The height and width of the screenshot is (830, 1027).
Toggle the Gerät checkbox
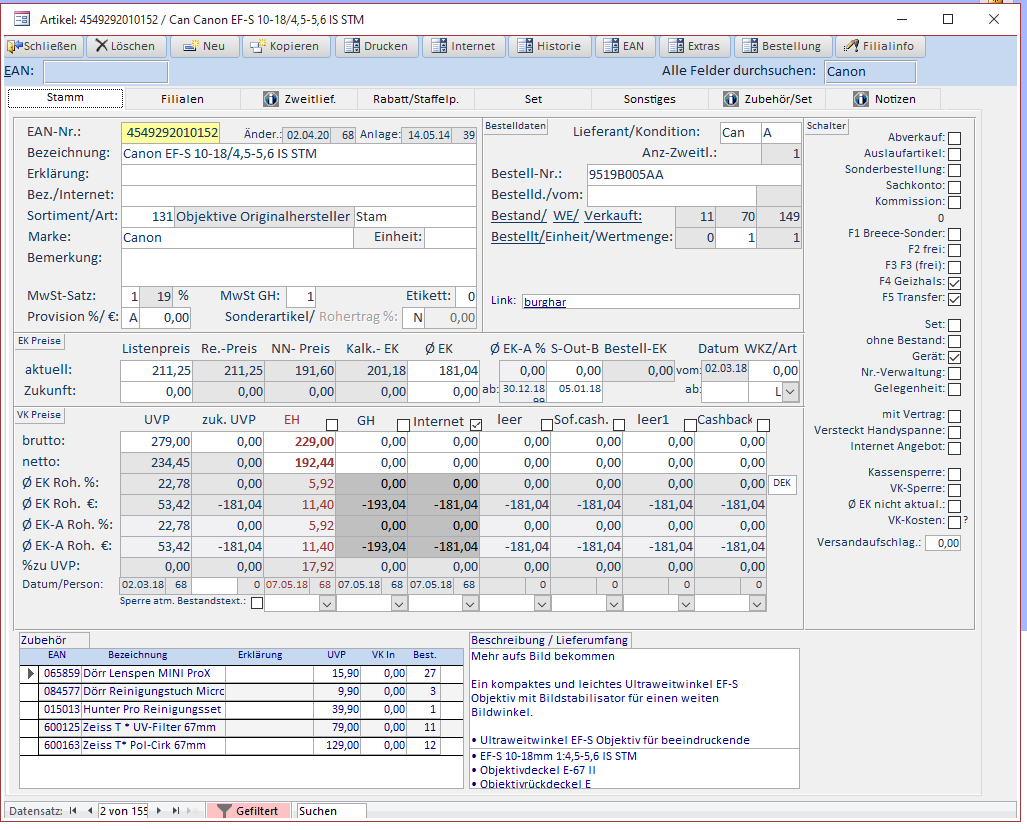coord(954,357)
